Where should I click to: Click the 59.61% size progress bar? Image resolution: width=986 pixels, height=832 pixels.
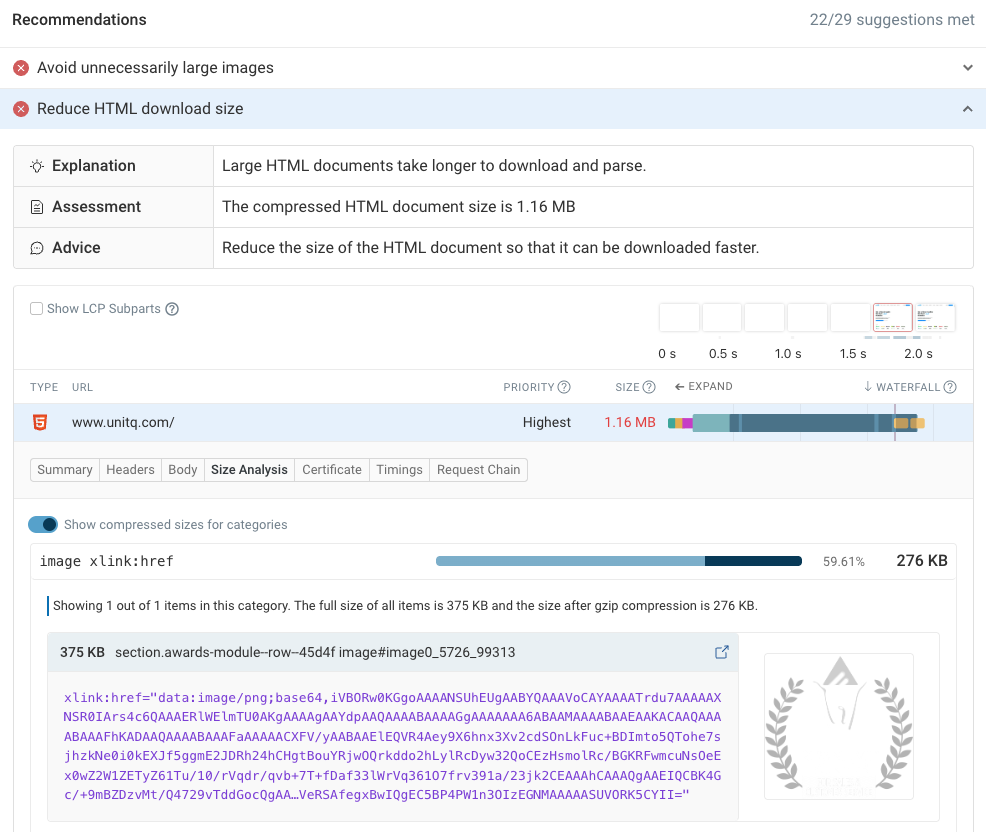[618, 561]
